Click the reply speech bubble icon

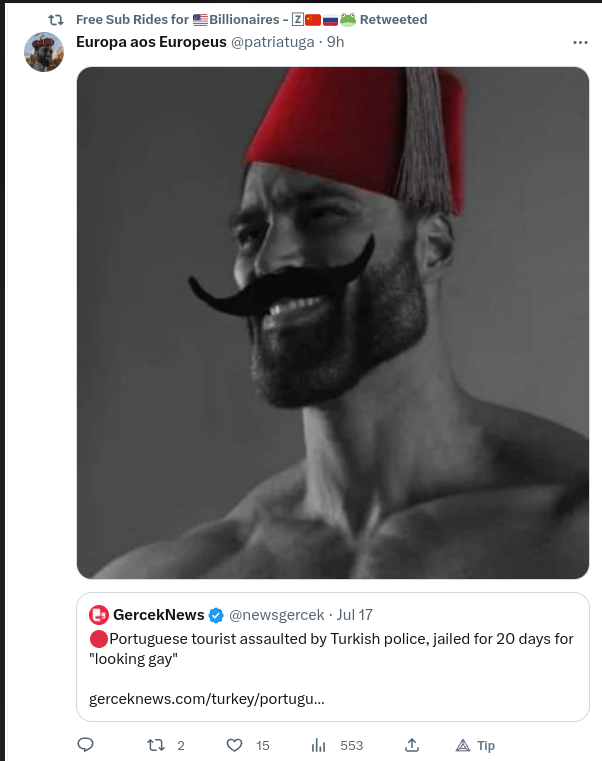click(x=86, y=745)
